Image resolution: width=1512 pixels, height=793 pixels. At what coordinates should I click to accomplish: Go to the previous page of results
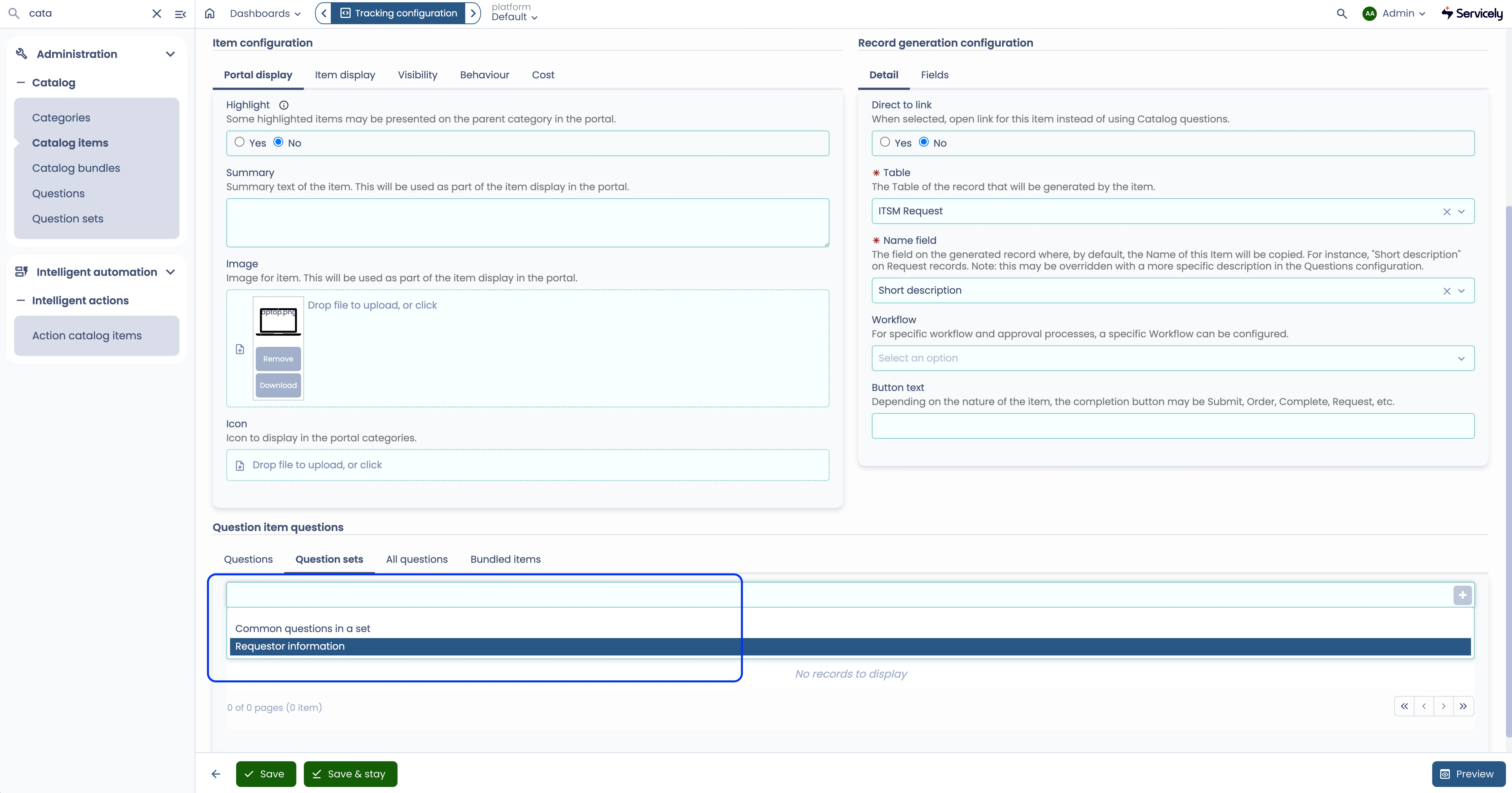click(1424, 706)
